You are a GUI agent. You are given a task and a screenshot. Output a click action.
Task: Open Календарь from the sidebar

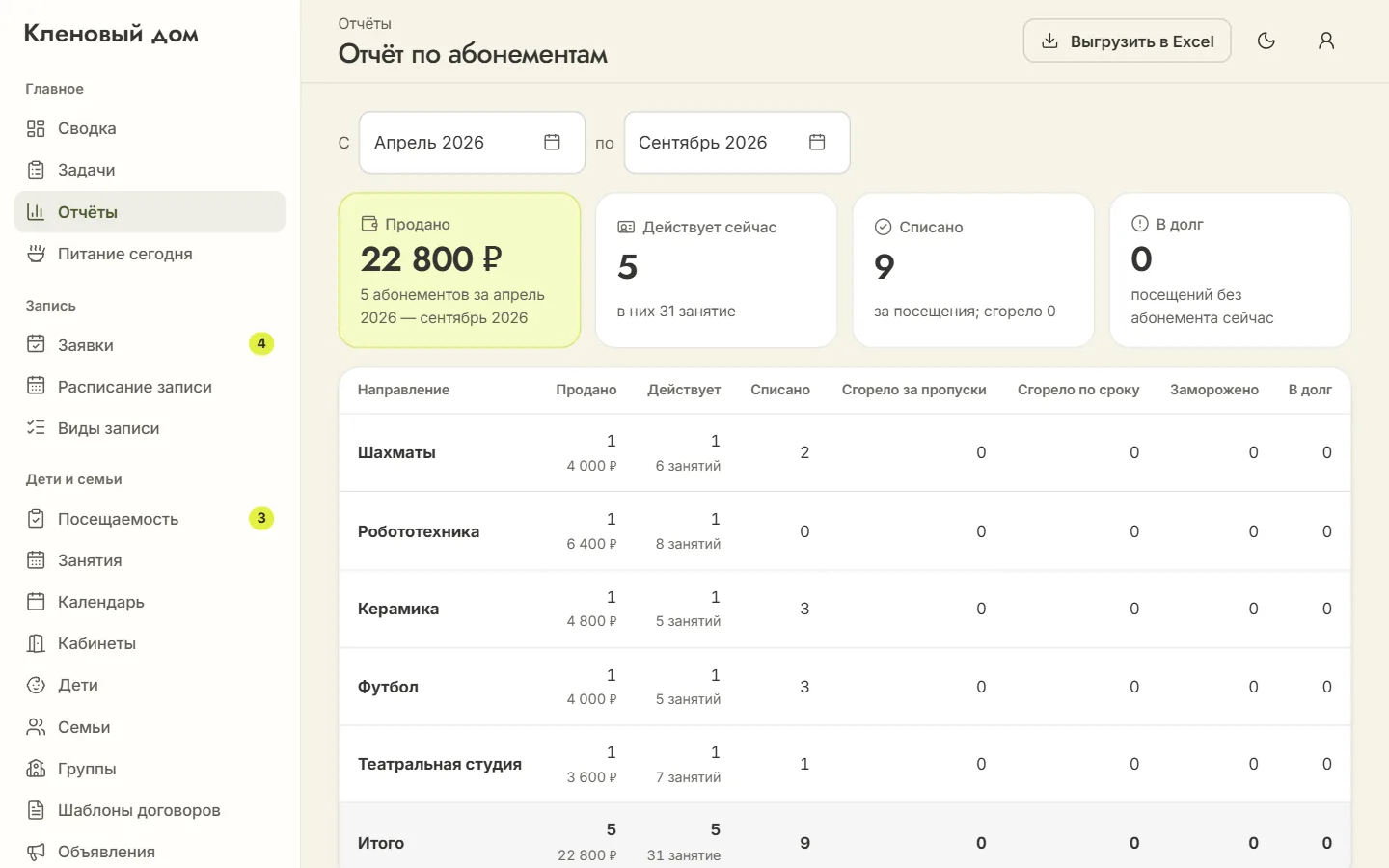pyautogui.click(x=150, y=602)
